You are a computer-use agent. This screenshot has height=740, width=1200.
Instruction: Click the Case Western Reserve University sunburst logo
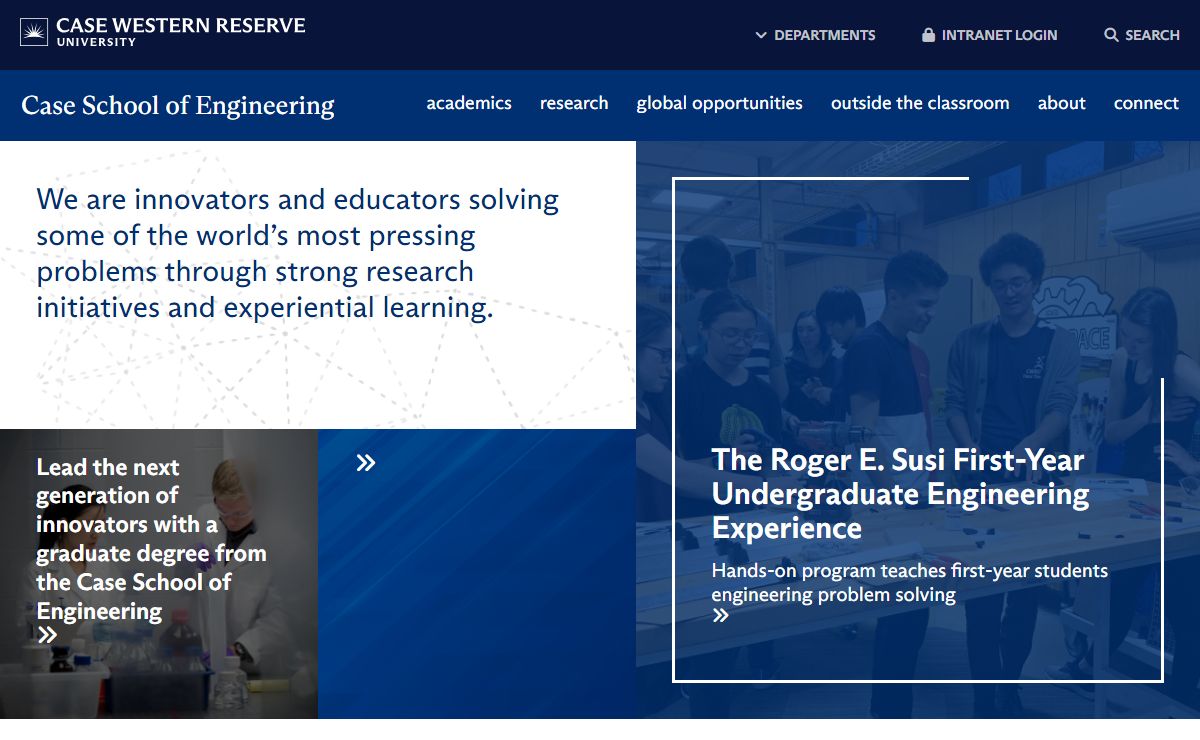click(34, 33)
